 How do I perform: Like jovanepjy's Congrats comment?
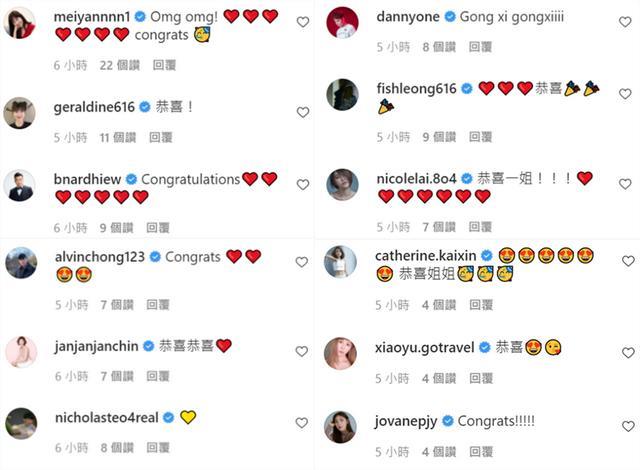628,426
